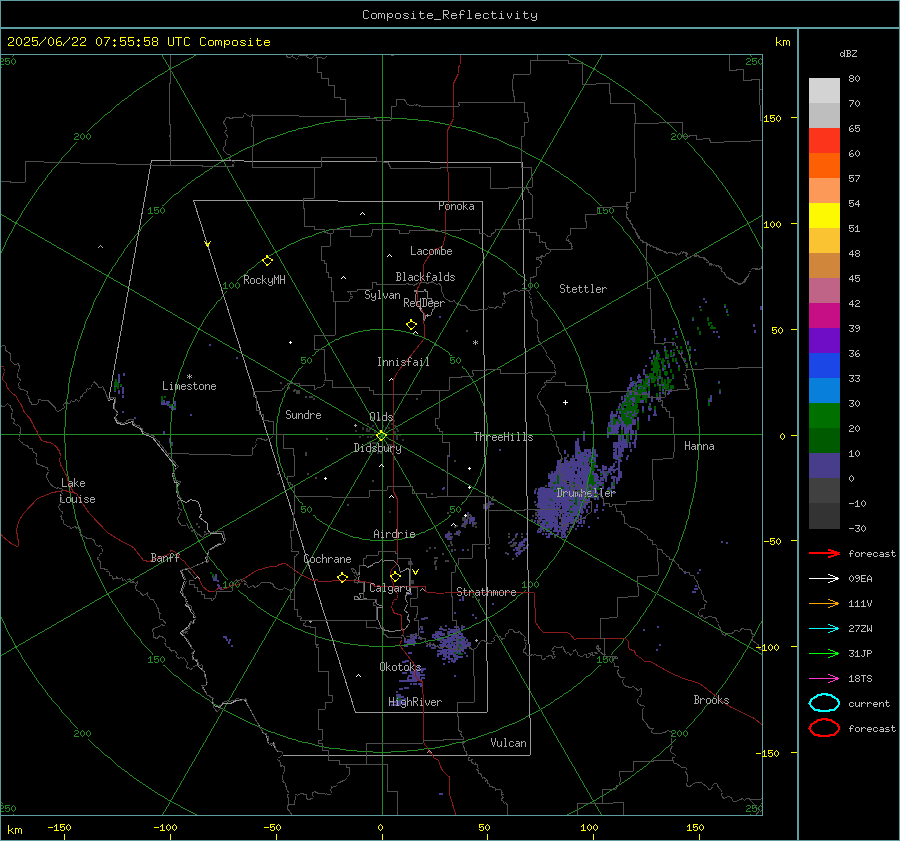900x841 pixels.
Task: Click the orange 111V arrow in legend
Action: pyautogui.click(x=824, y=603)
